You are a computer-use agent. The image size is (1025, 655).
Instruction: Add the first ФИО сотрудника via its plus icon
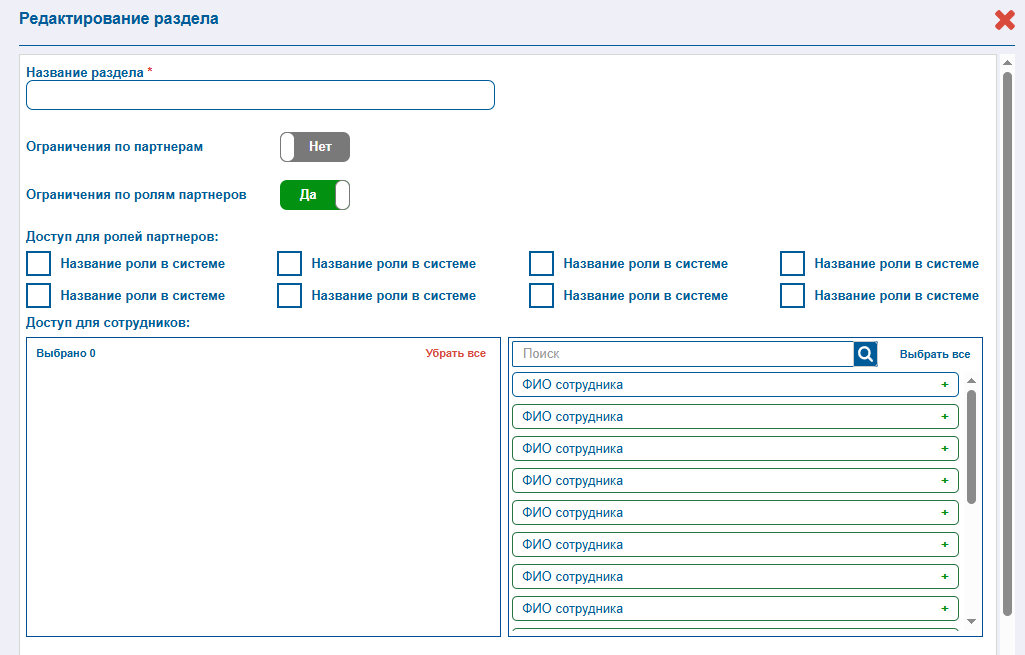(945, 384)
